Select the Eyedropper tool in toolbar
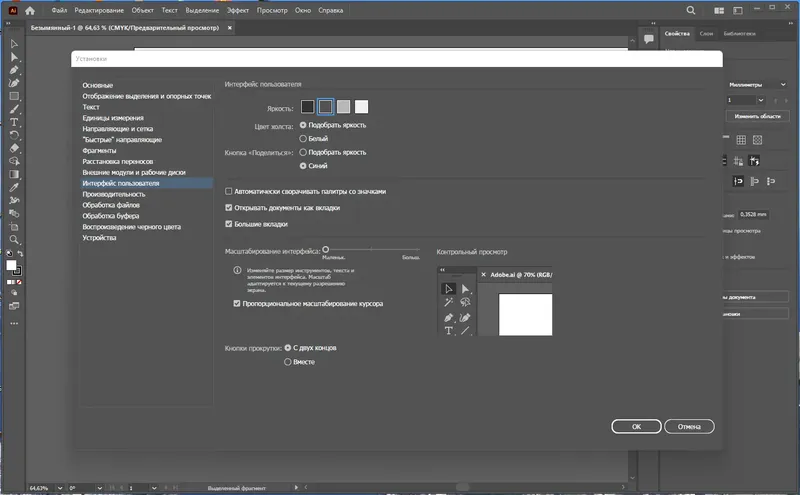The width and height of the screenshot is (800, 495). pyautogui.click(x=14, y=187)
